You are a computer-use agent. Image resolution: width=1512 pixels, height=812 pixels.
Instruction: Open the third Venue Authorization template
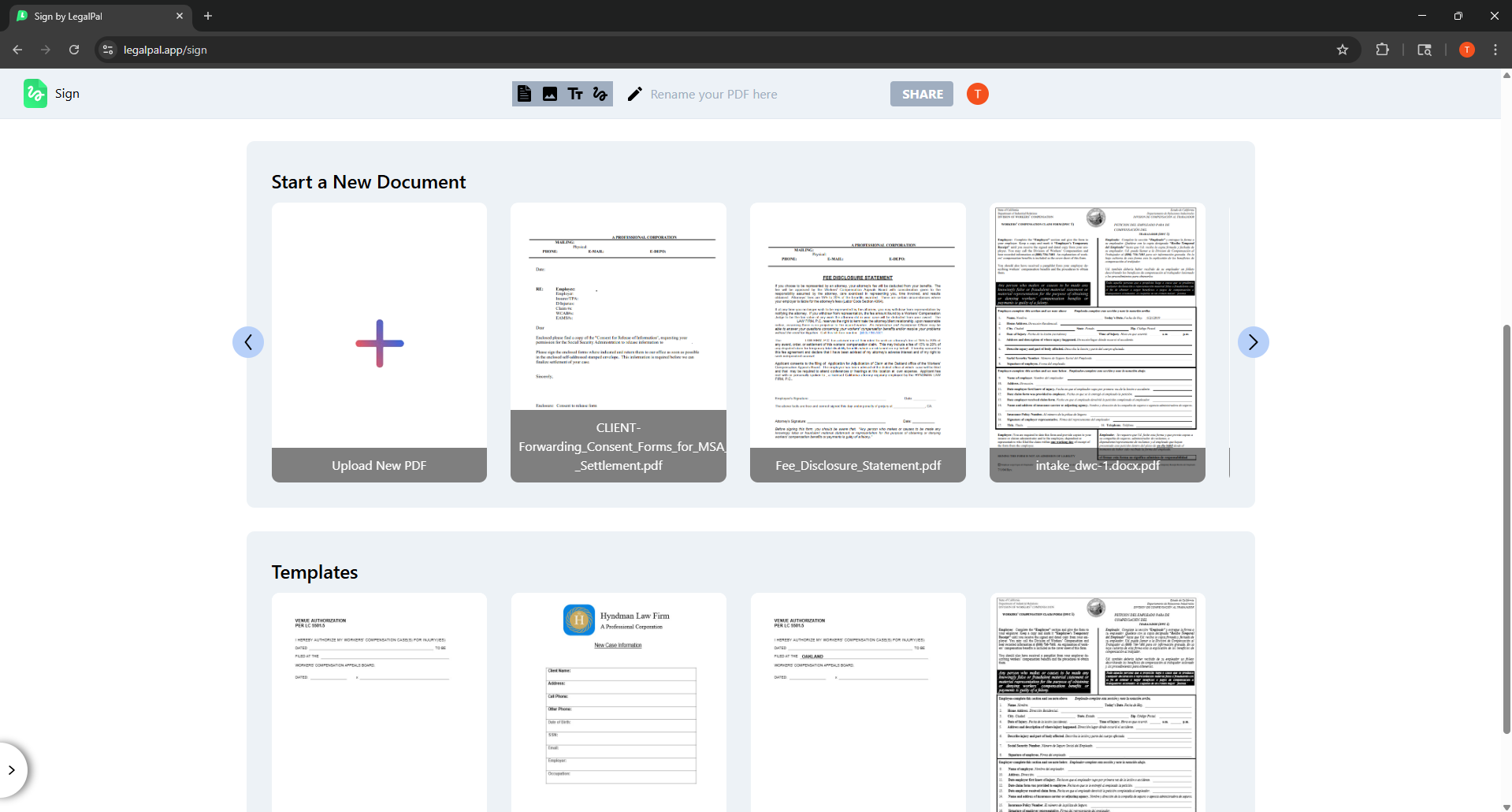pyautogui.click(x=858, y=702)
